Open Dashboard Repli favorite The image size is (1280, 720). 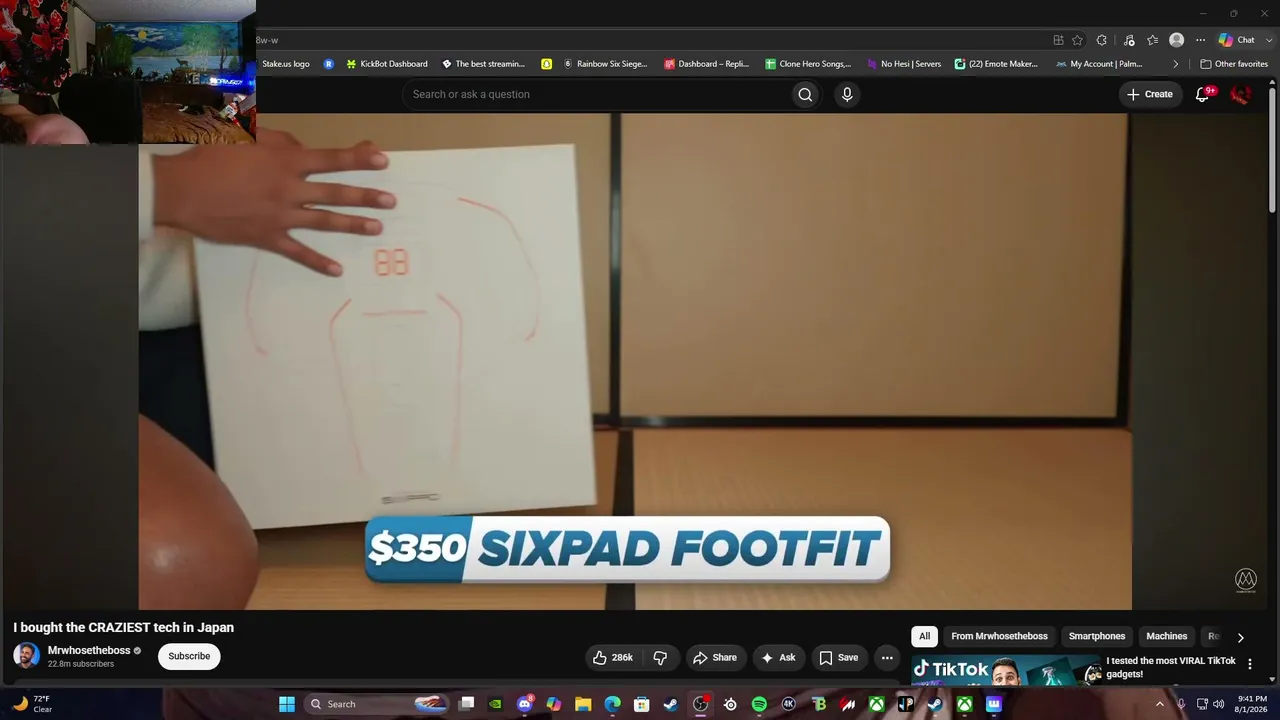707,64
